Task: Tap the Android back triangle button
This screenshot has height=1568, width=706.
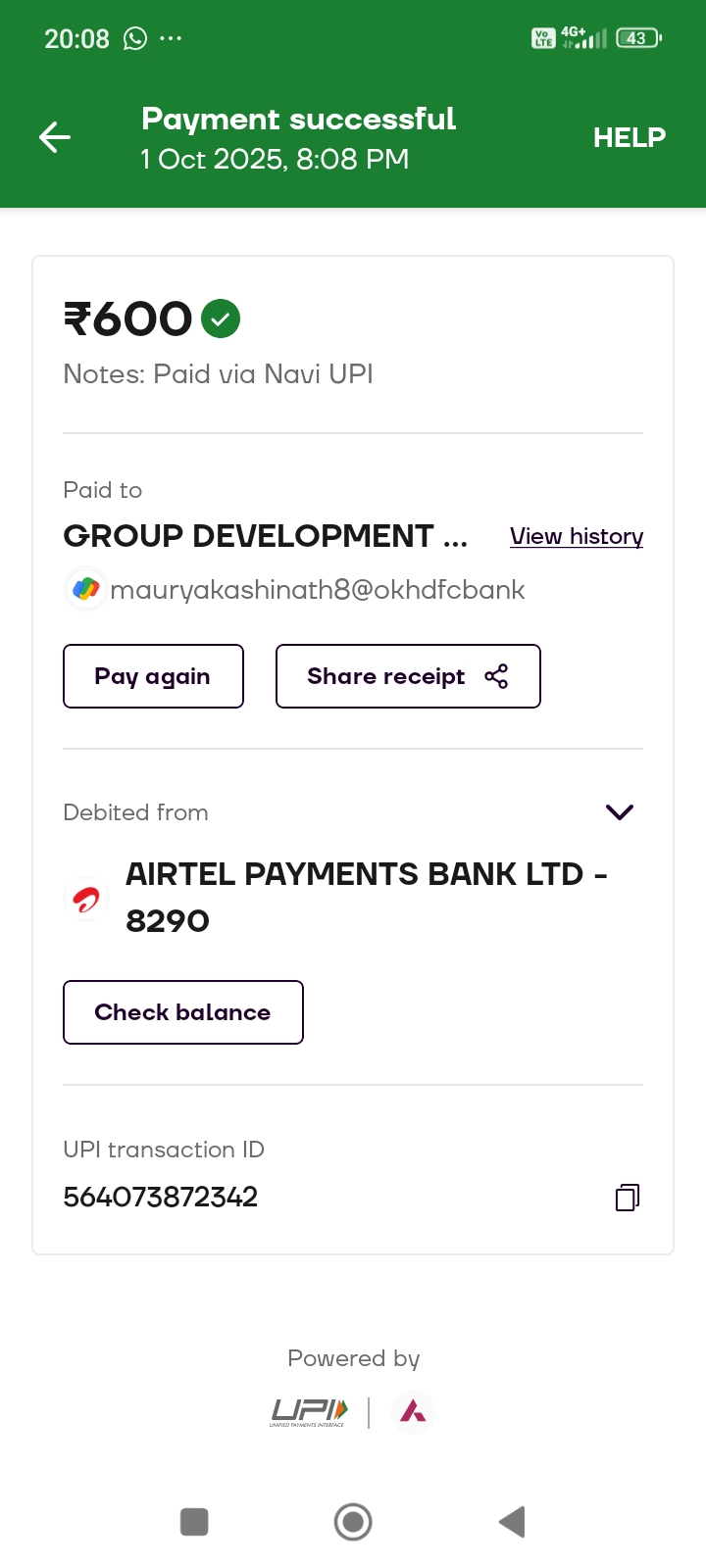Action: [512, 1522]
